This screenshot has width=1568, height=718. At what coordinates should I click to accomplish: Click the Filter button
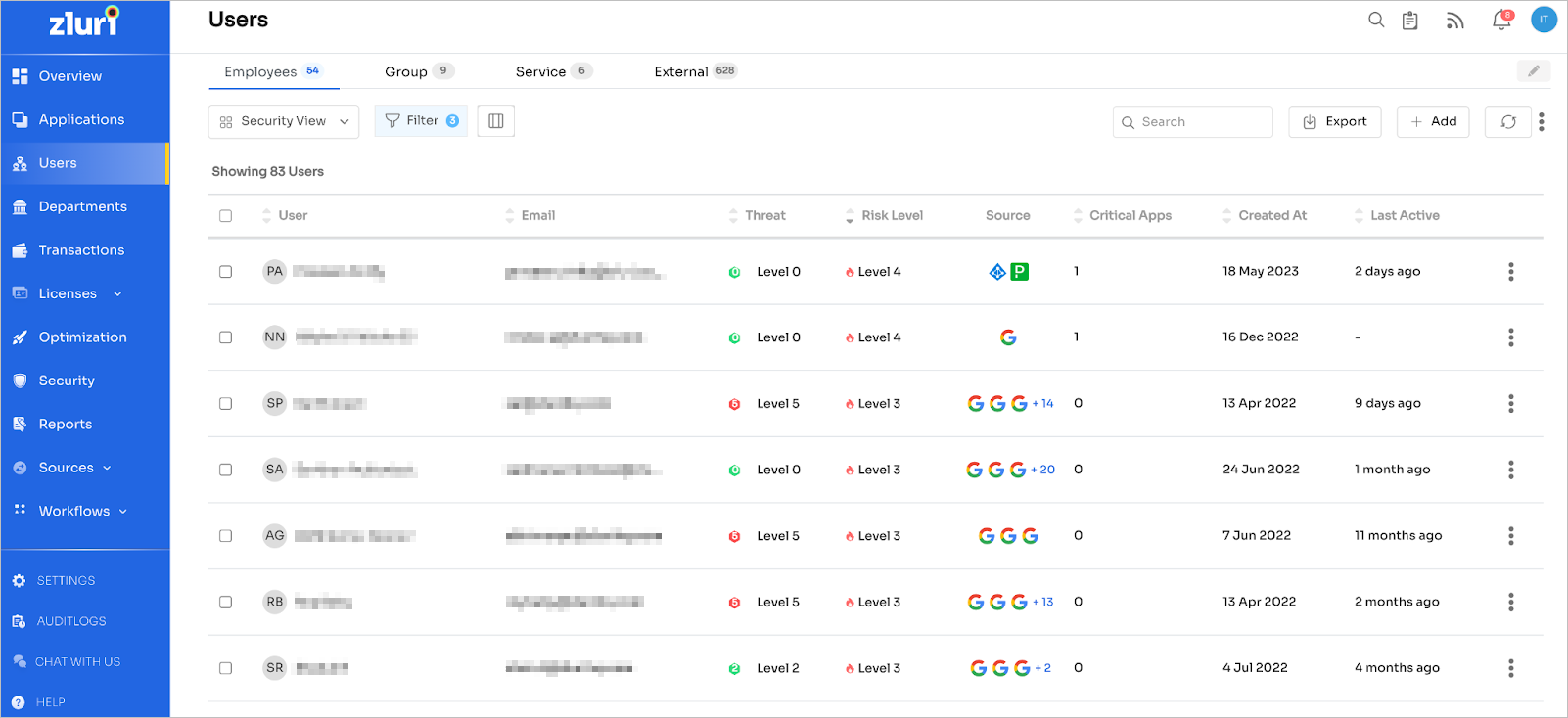coord(421,121)
